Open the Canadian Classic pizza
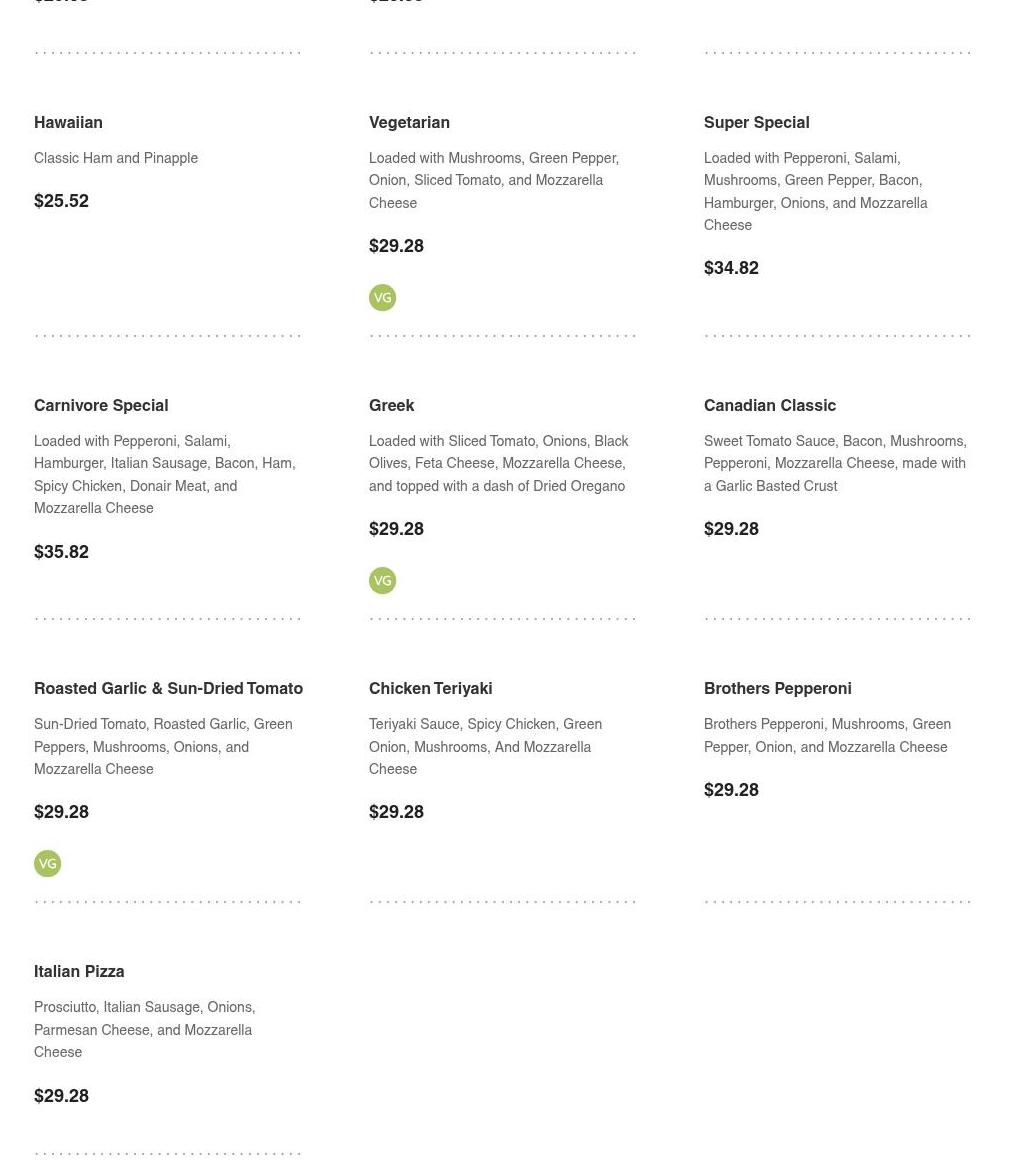The width and height of the screenshot is (1010, 1166). pyautogui.click(x=769, y=406)
